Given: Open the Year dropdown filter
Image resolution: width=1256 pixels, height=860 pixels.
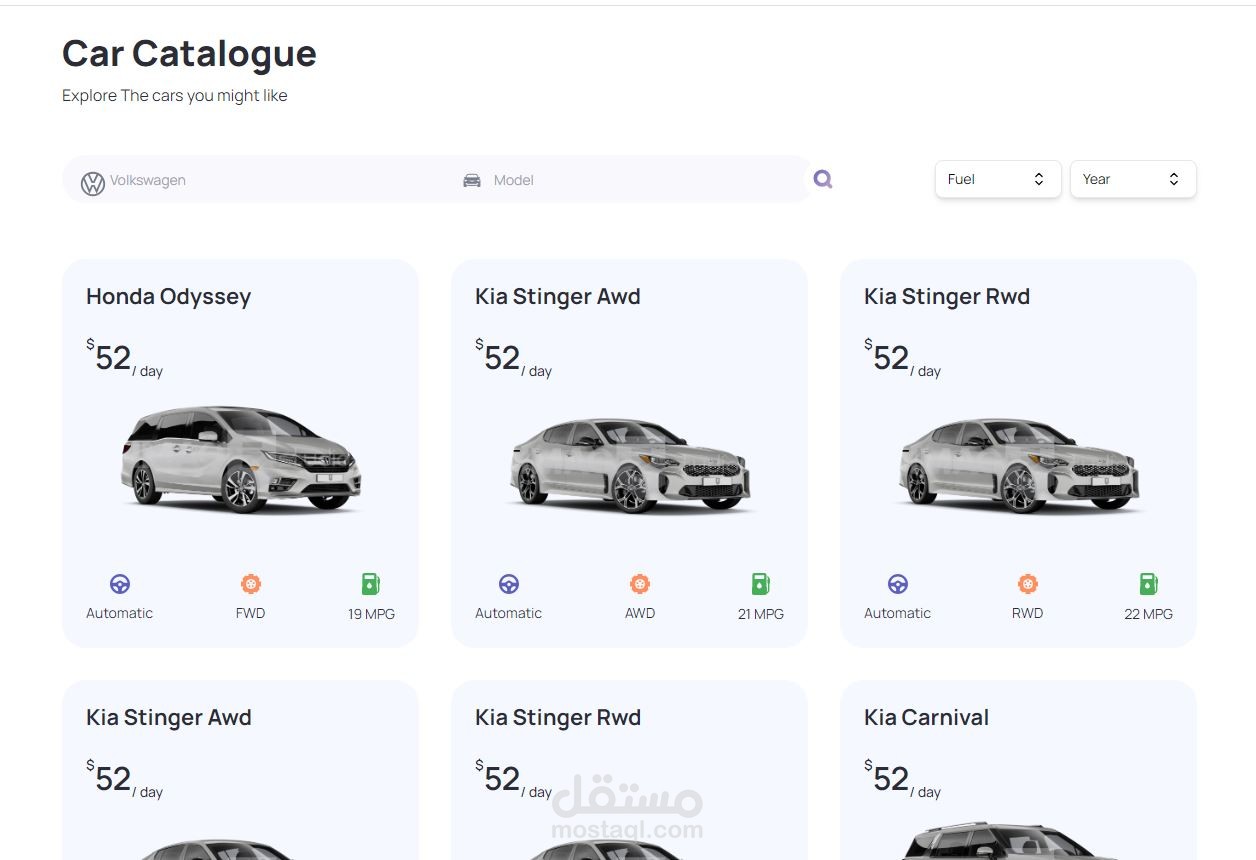Looking at the screenshot, I should click(x=1132, y=180).
